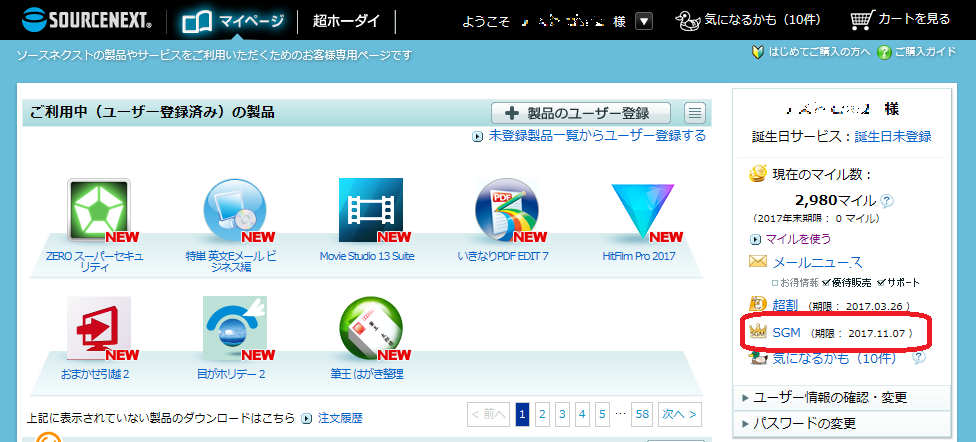976x442 pixels.
Task: Open the 誕生日未登録 link
Action: (x=893, y=137)
